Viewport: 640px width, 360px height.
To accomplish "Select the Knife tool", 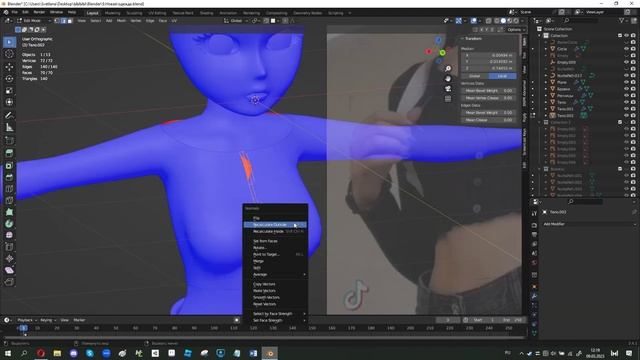I will pyautogui.click(x=9, y=200).
